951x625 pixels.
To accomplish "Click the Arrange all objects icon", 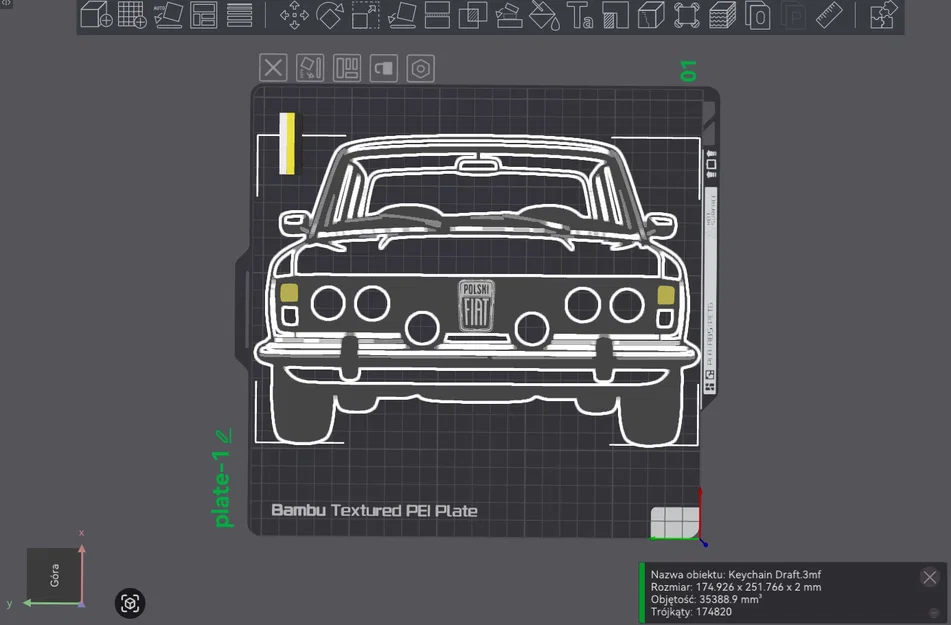I will coord(204,16).
